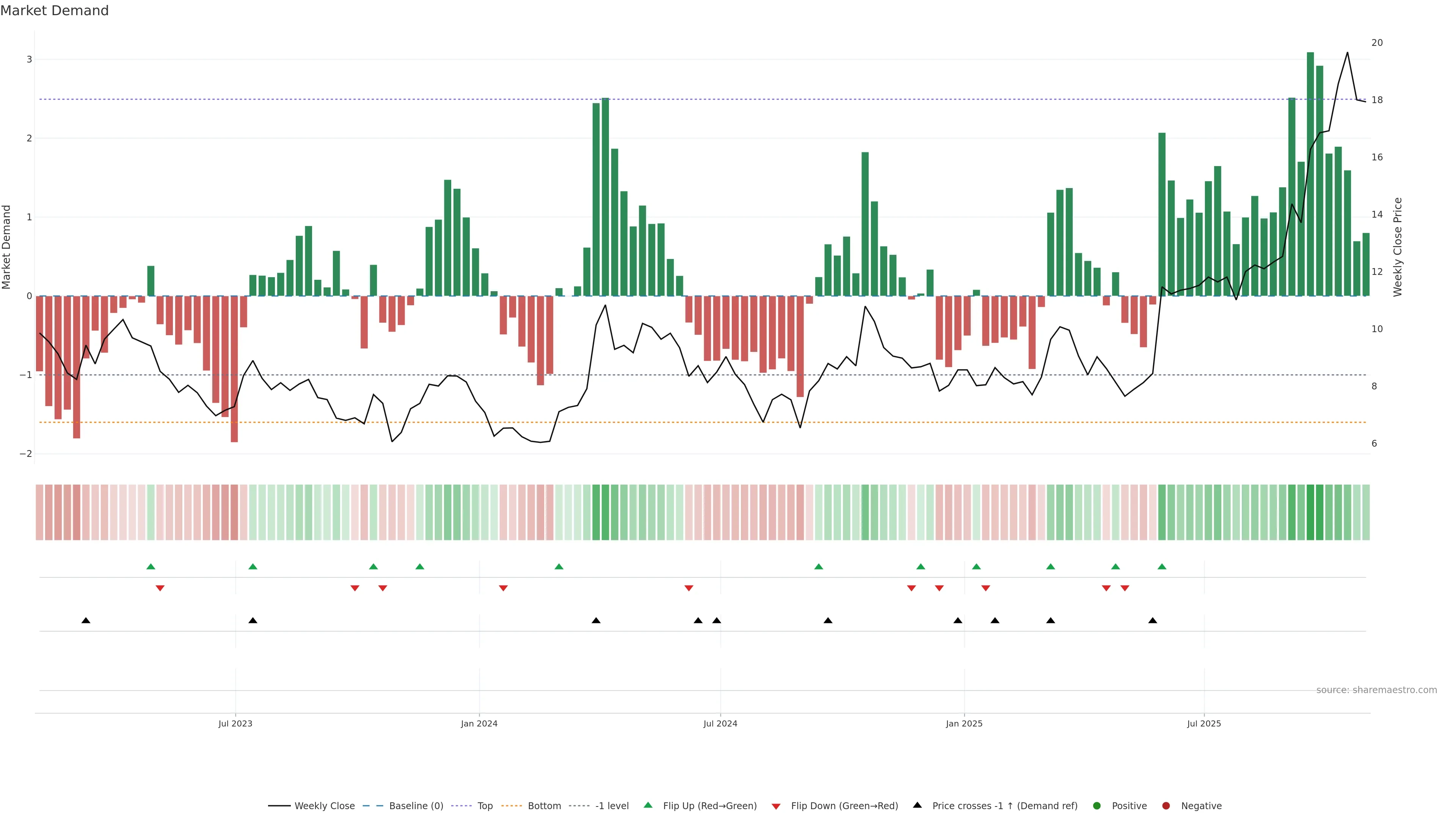Click the Market Demand chart title
This screenshot has width=1456, height=819.
click(54, 10)
